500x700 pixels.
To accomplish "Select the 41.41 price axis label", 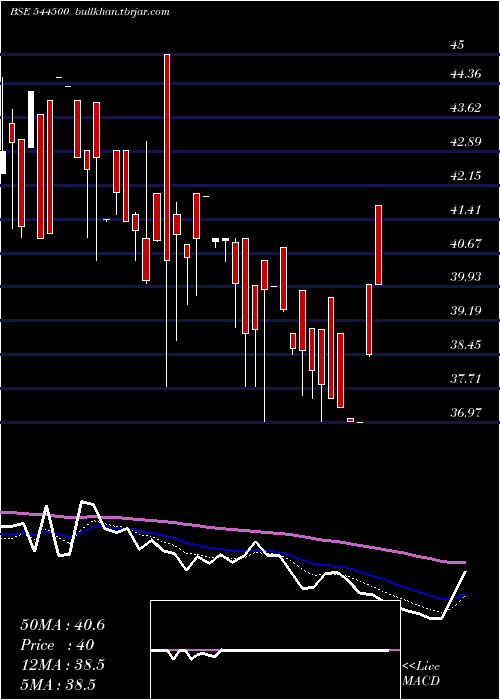I will pos(466,209).
